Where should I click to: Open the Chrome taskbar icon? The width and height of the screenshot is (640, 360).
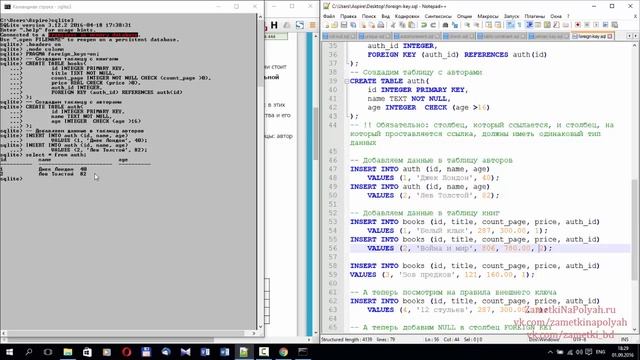point(283,352)
